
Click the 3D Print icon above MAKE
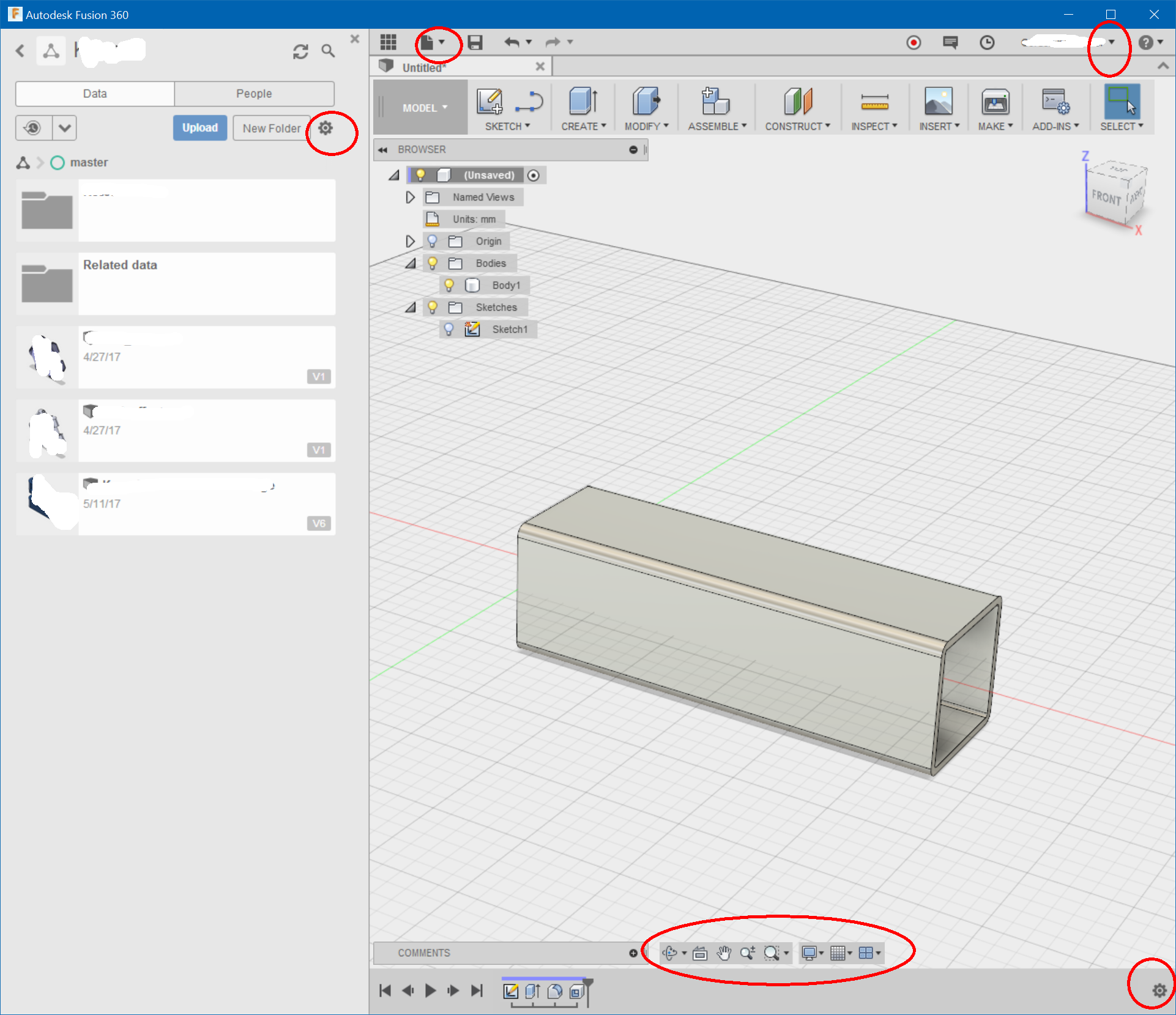coord(996,102)
